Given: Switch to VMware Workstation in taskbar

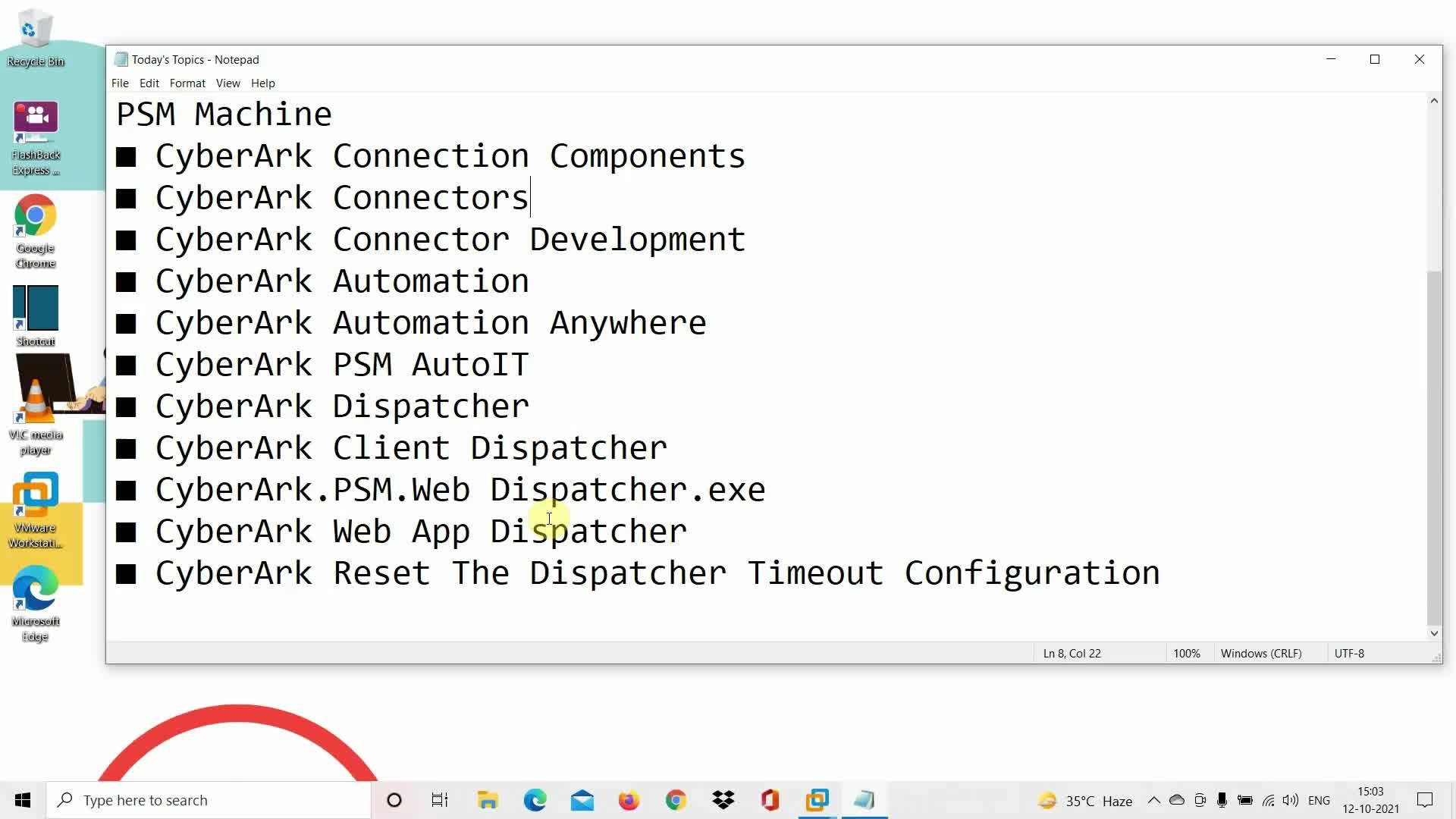Looking at the screenshot, I should click(817, 800).
